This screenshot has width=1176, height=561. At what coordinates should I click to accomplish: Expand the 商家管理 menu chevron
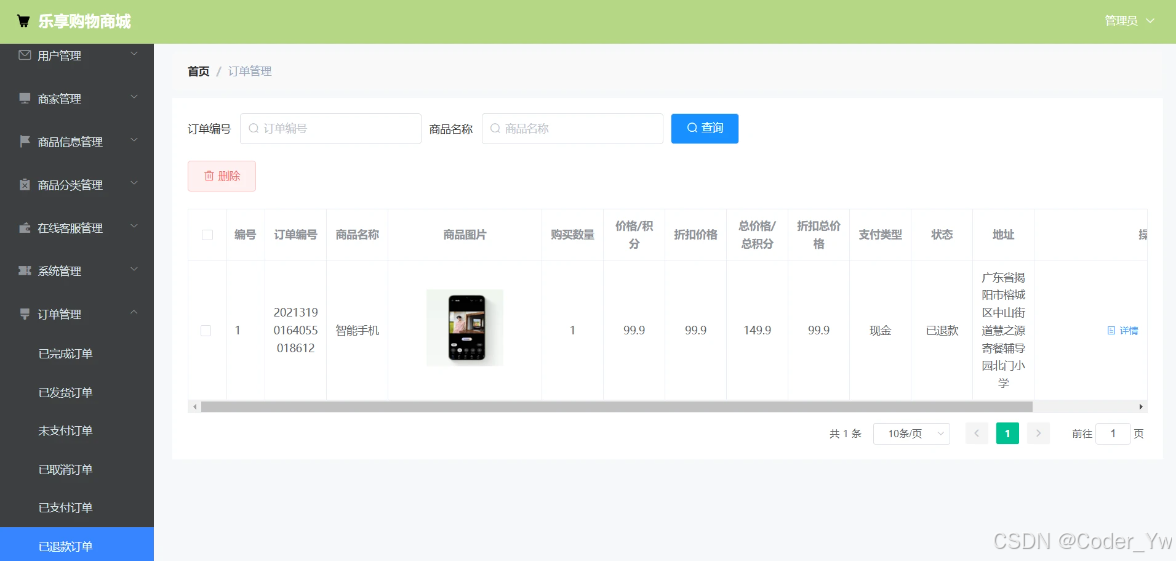point(134,97)
